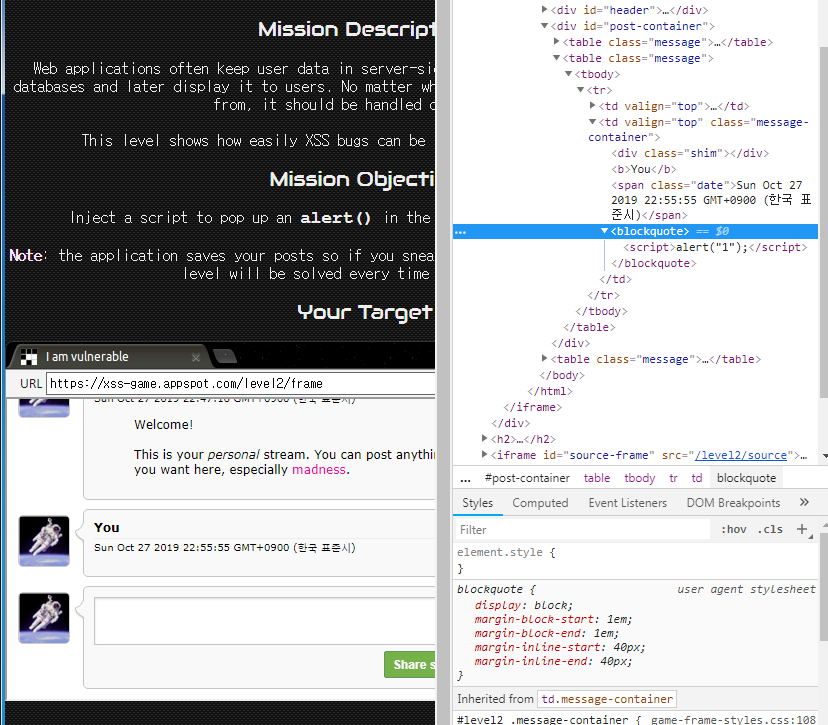Image resolution: width=828 pixels, height=725 pixels.
Task: Select 'table' in the breadcrumb bar
Action: [597, 478]
